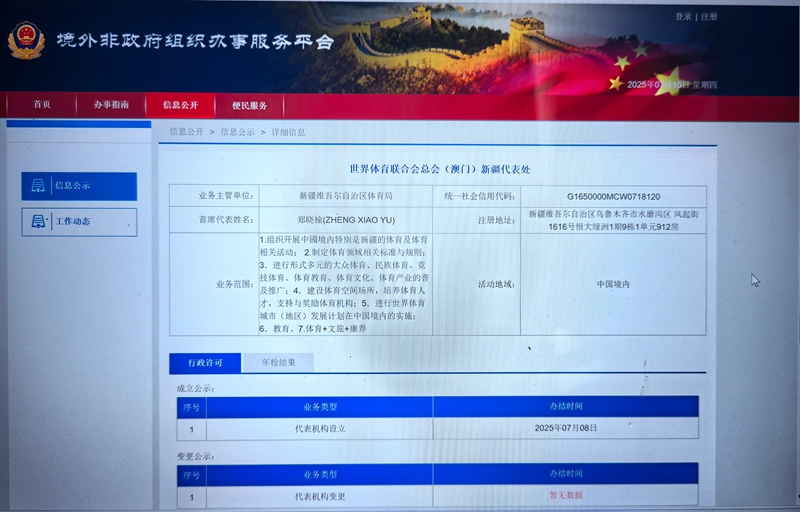
Task: Click the 序号 header in 成立公示 table
Action: pos(191,407)
